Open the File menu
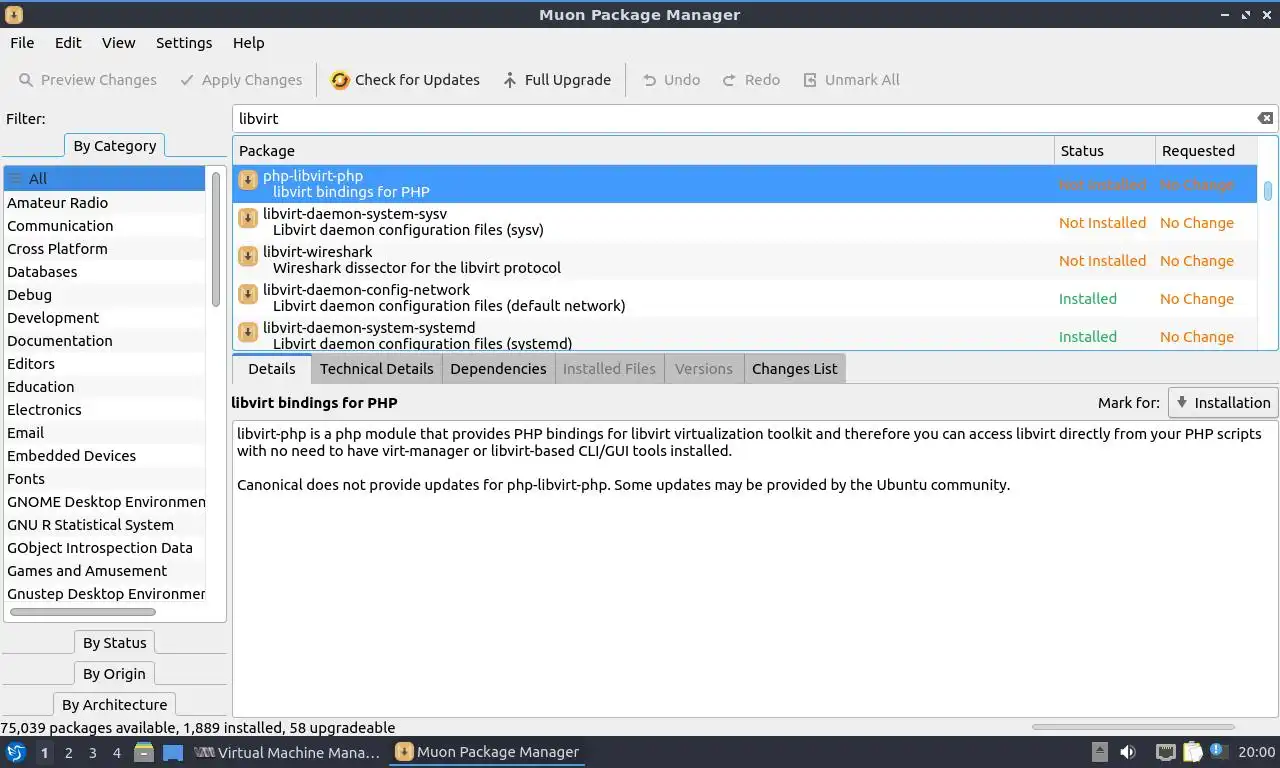1280x768 pixels. [x=22, y=43]
